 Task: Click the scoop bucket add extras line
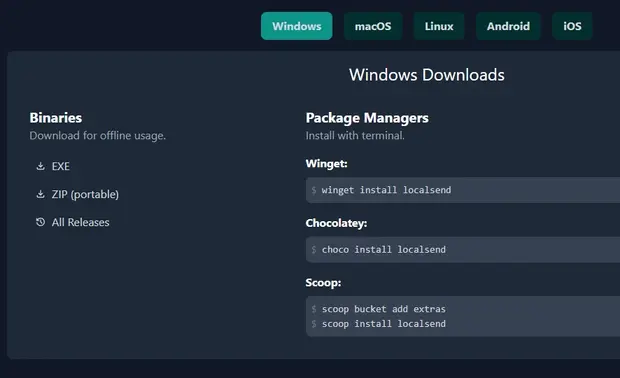click(384, 309)
